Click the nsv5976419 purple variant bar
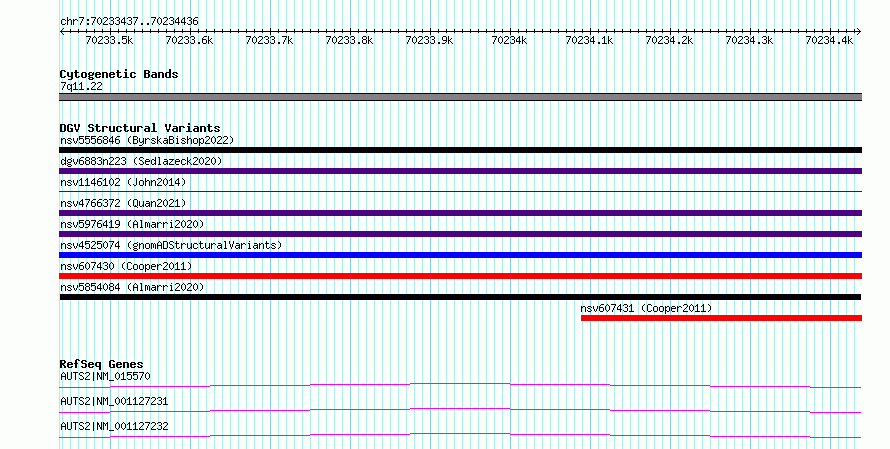Image resolution: width=890 pixels, height=449 pixels. [x=460, y=234]
